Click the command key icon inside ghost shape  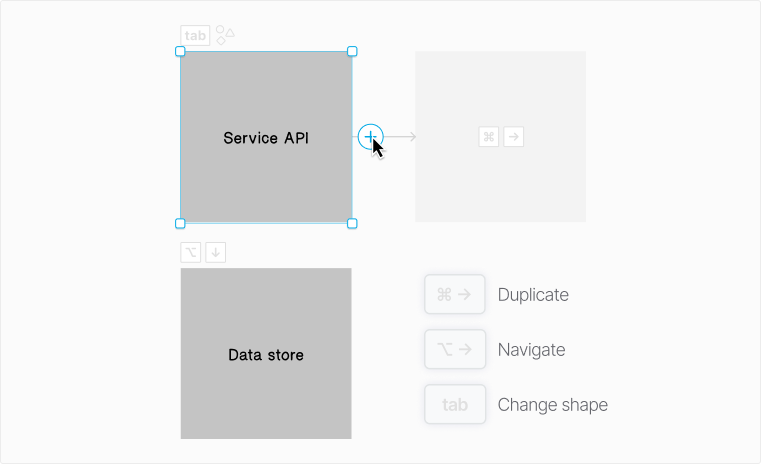pos(489,137)
